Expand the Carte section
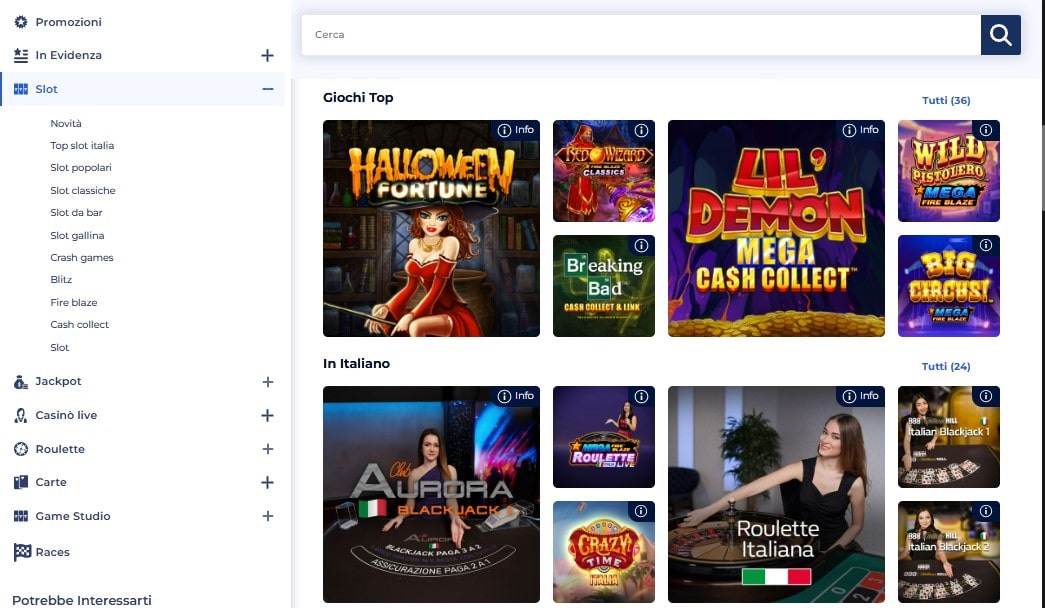Image resolution: width=1045 pixels, height=608 pixels. click(267, 482)
